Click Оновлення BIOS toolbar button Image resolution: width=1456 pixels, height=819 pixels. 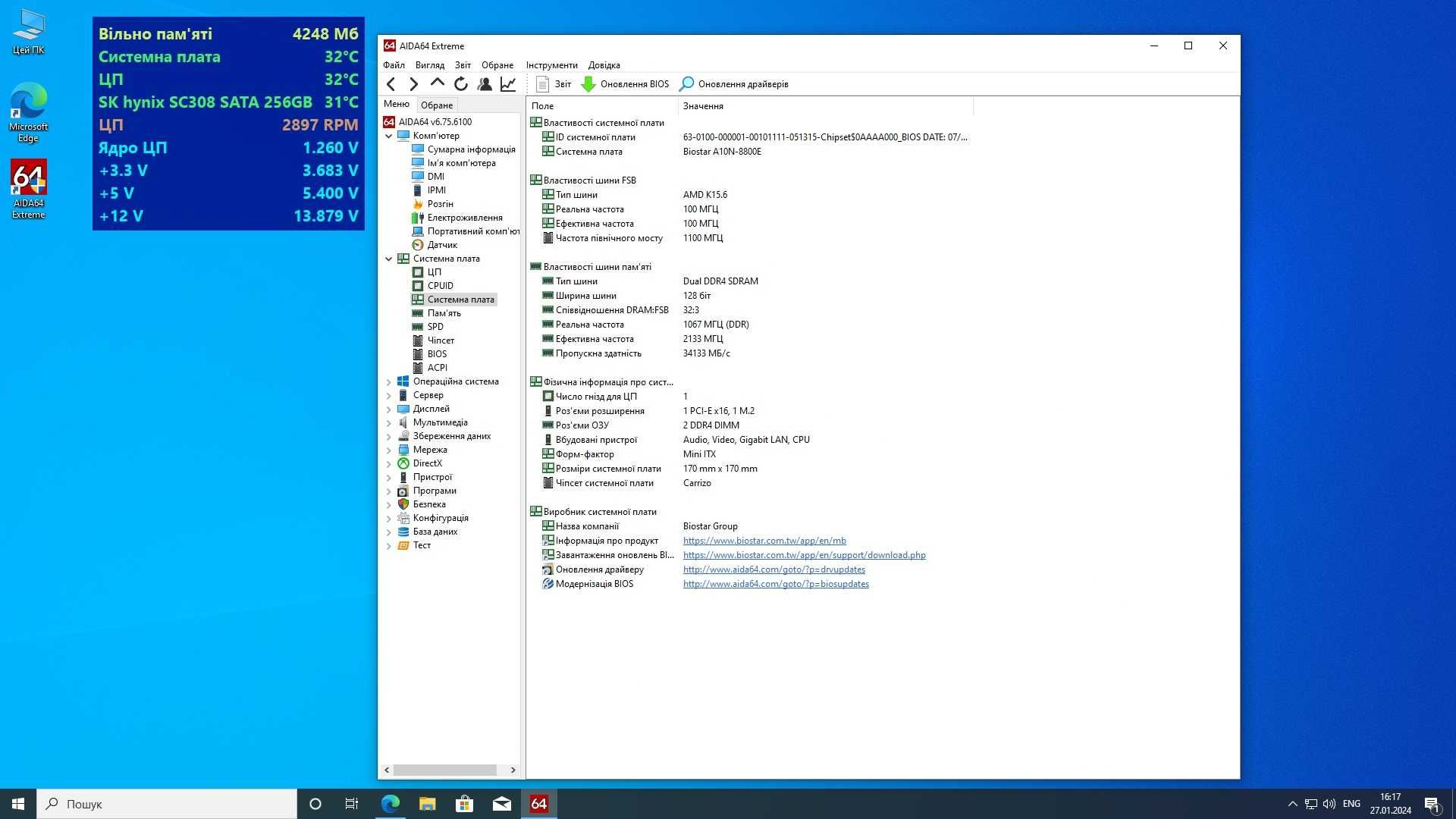click(626, 84)
